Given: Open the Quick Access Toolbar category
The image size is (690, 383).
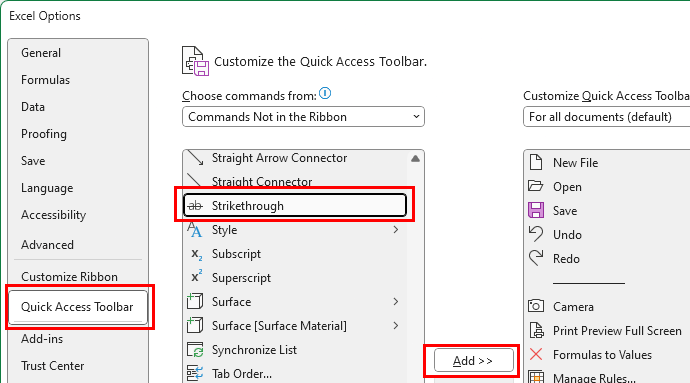Looking at the screenshot, I should (77, 307).
